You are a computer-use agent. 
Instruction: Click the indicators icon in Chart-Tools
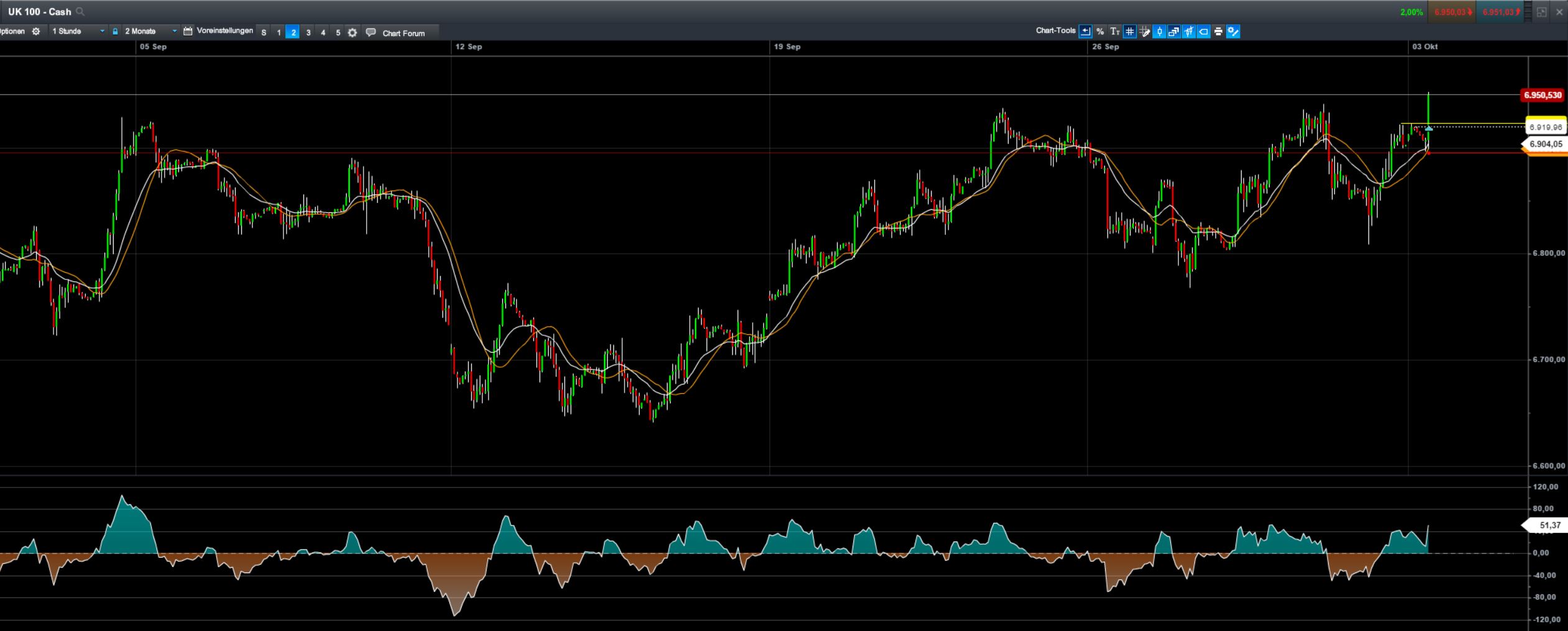(1188, 31)
